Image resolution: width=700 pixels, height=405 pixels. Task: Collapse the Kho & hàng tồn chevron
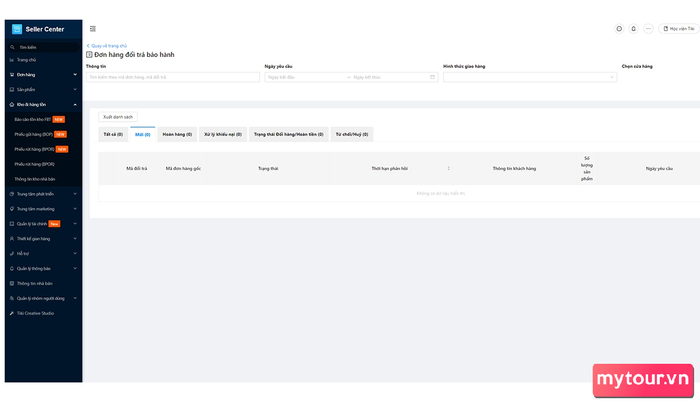pos(75,104)
